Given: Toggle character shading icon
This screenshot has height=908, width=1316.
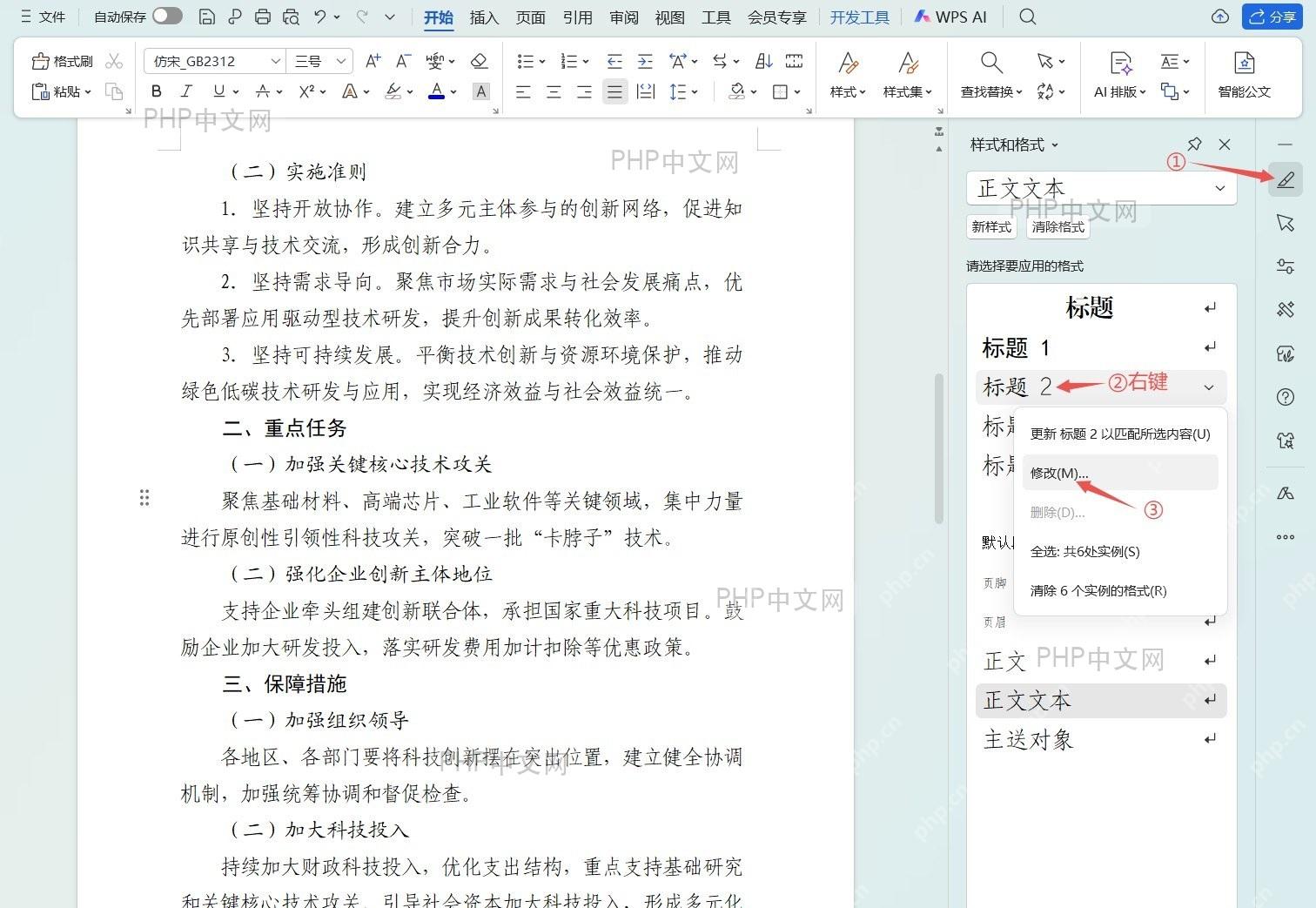Looking at the screenshot, I should pos(480,91).
